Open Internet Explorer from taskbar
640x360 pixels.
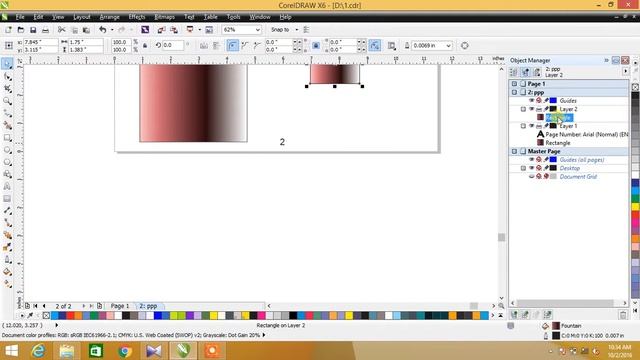click(38, 351)
